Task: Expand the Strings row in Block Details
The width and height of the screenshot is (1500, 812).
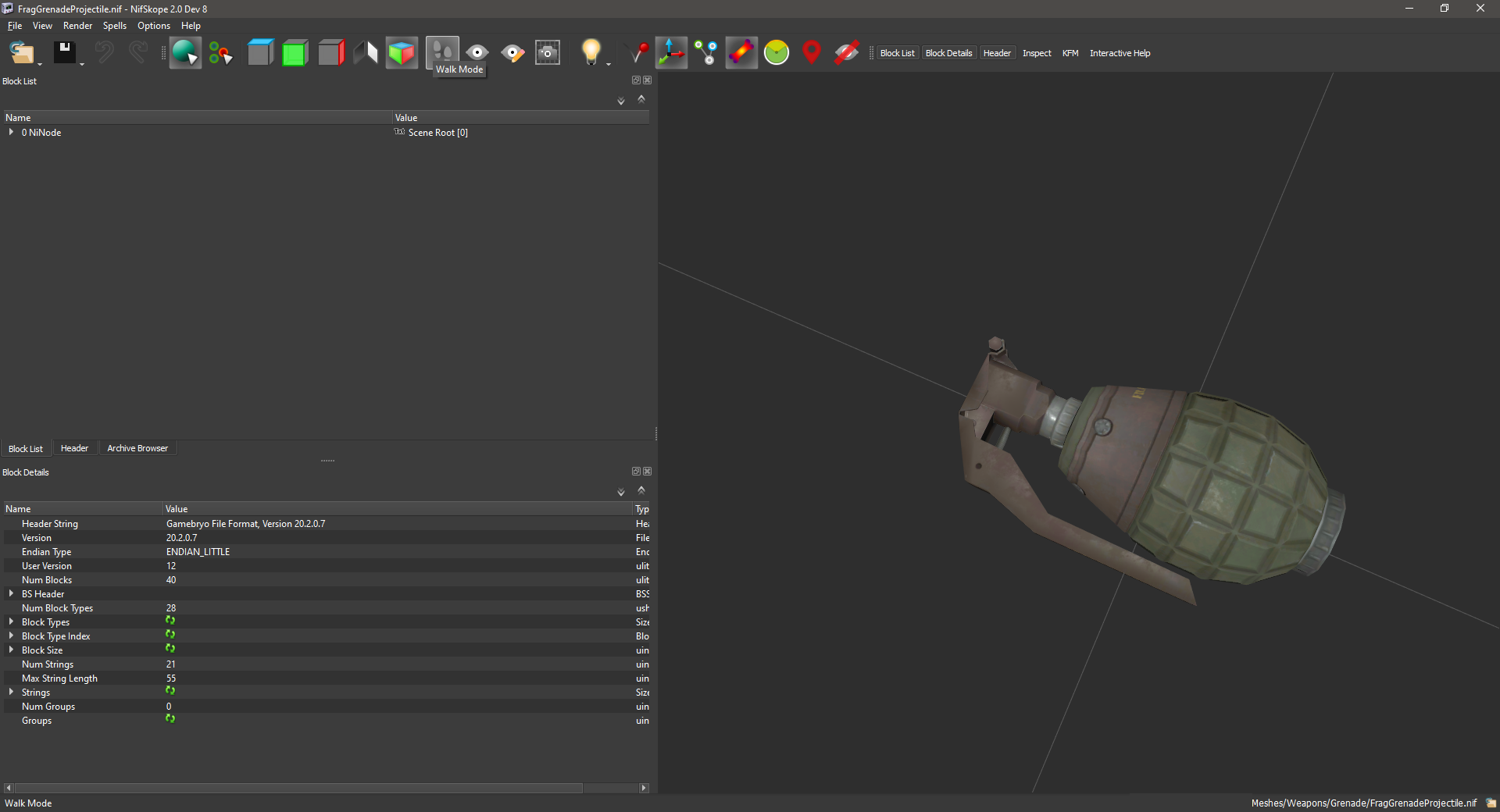Action: pos(11,693)
